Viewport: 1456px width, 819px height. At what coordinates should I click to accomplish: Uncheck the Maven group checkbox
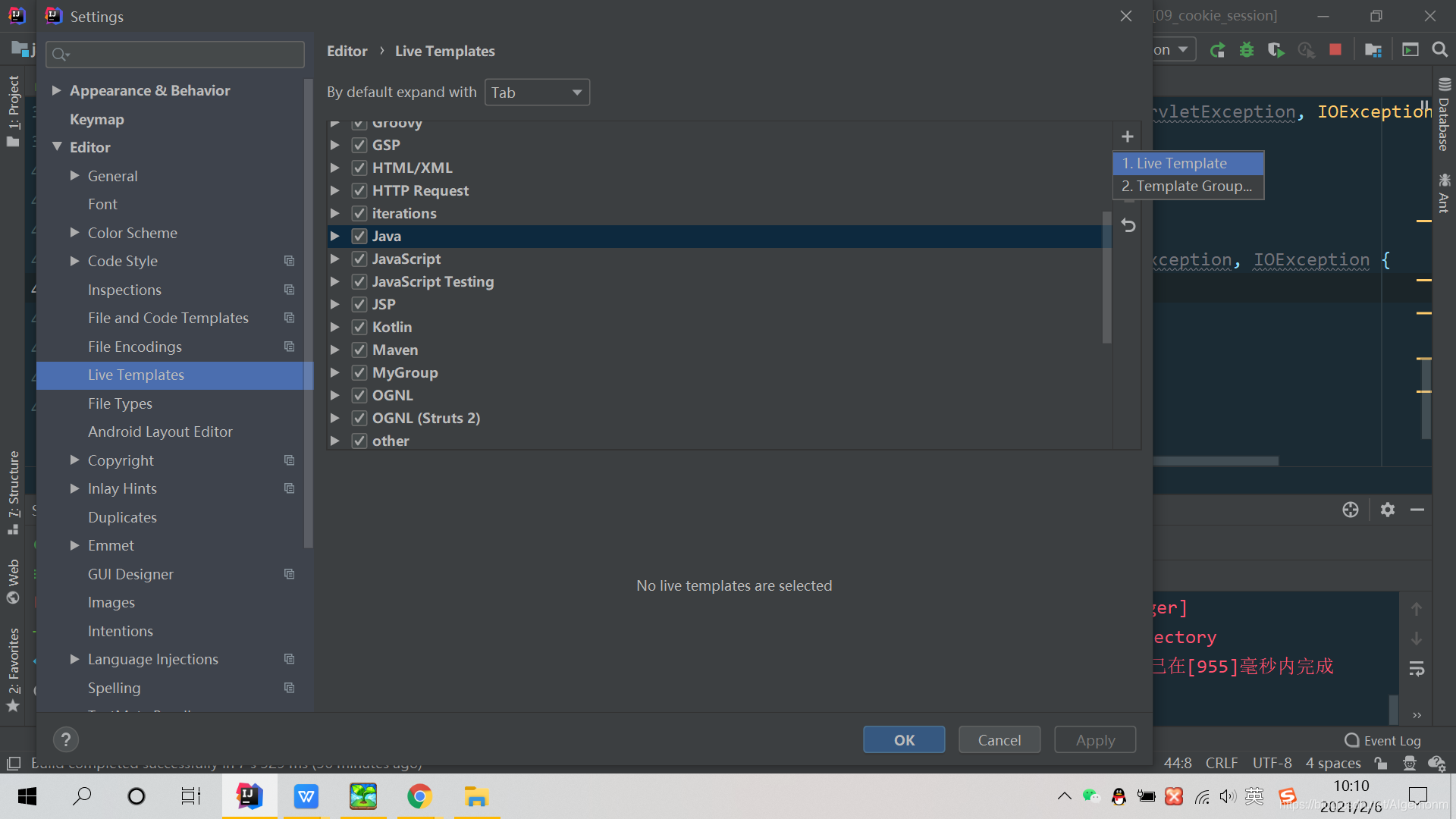(359, 350)
